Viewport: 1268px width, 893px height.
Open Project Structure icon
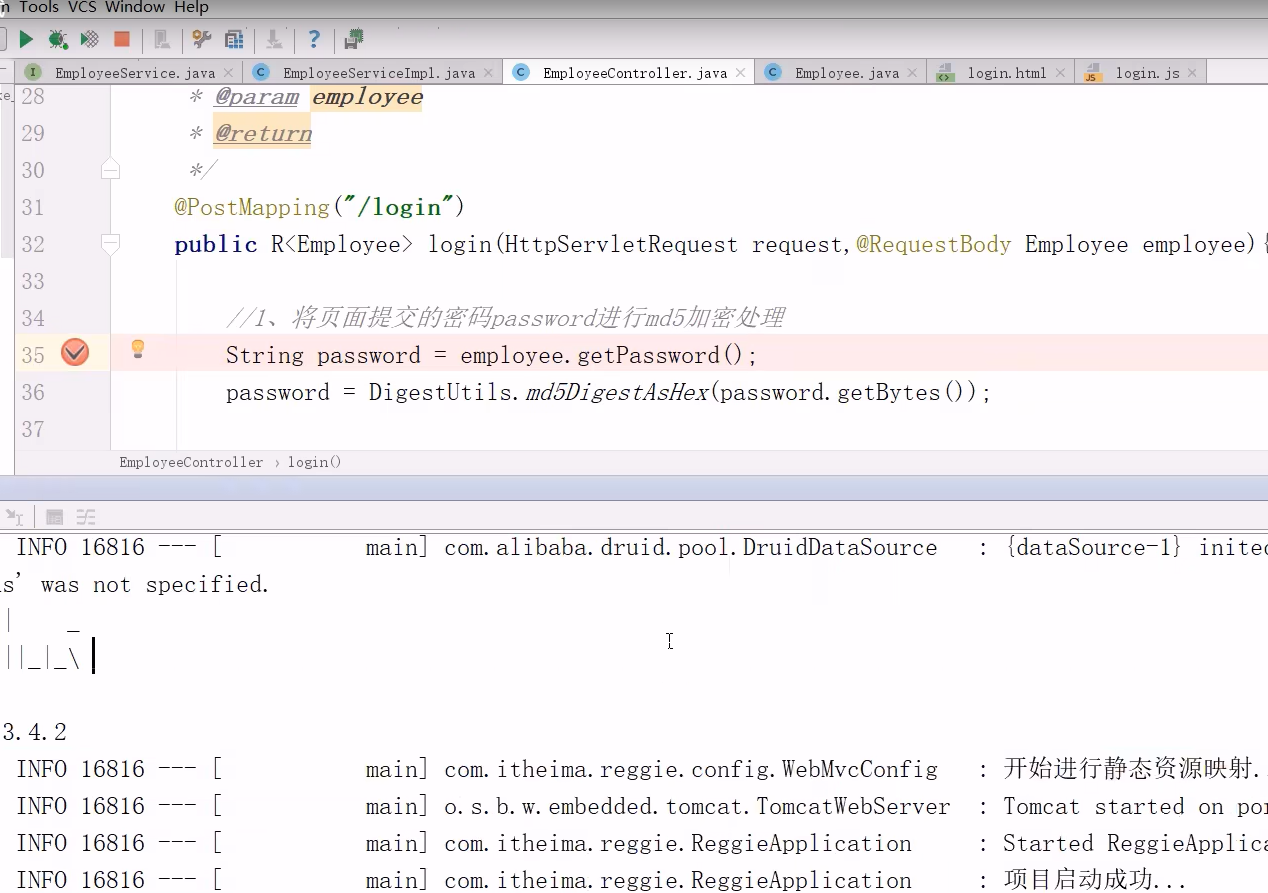pyautogui.click(x=234, y=39)
